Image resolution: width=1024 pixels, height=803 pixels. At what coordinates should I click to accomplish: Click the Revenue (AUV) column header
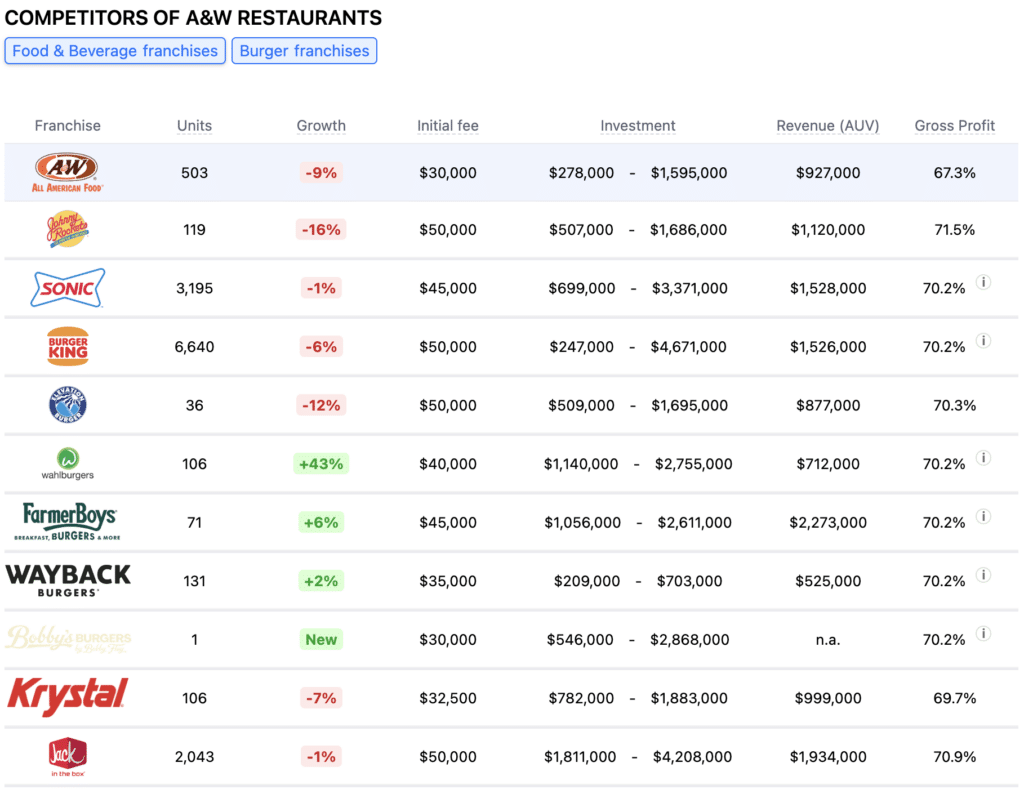tap(827, 125)
